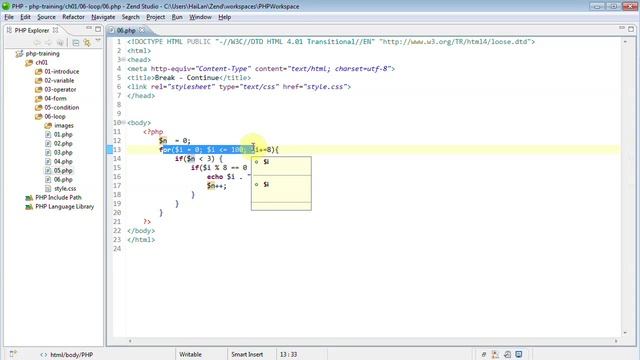Click the horizontal scrollbar left arrow
This screenshot has width=640, height=360.
[x=130, y=341]
